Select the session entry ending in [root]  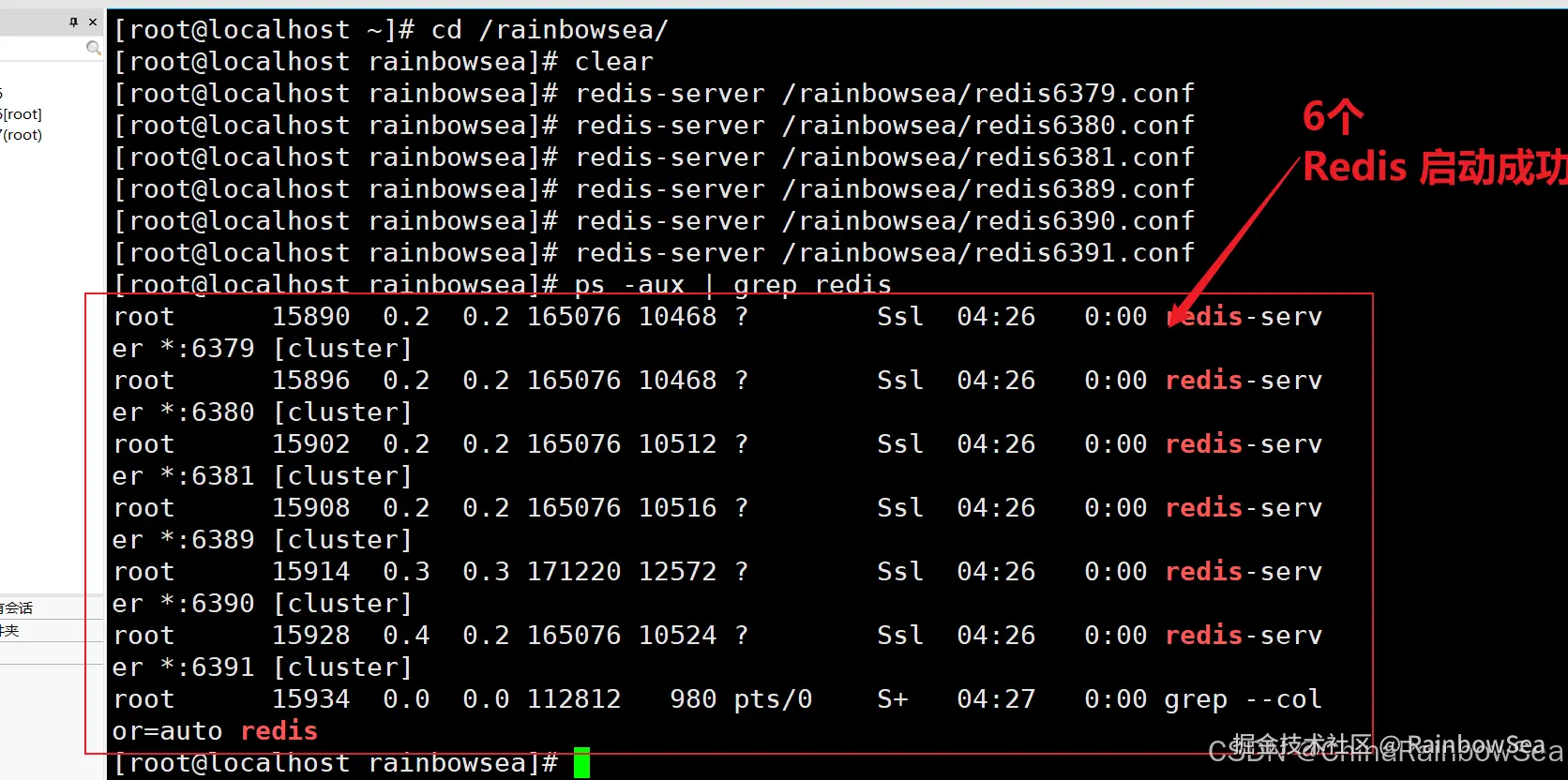(x=21, y=114)
